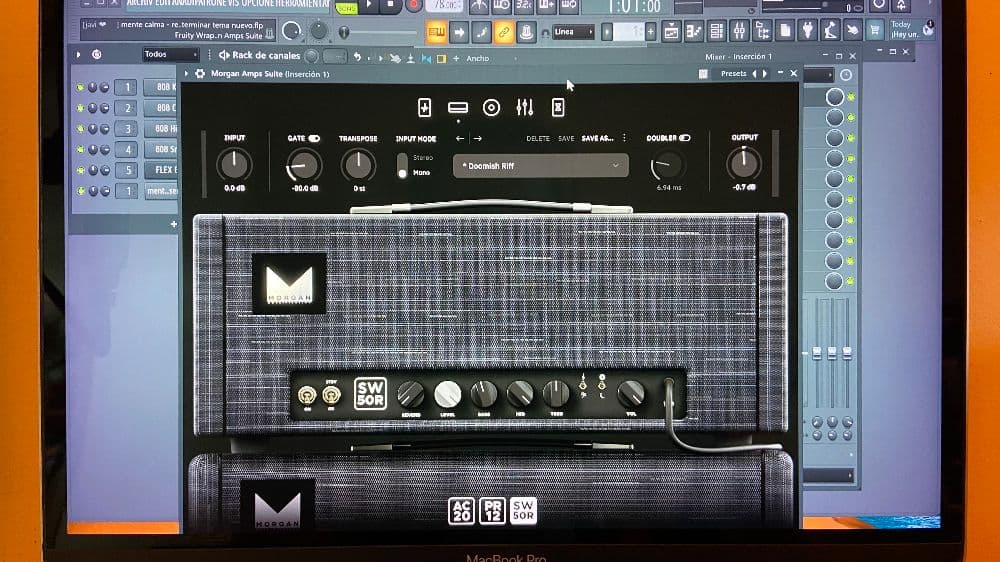
Task: Toggle the orange typing keyboard icon
Action: [437, 32]
